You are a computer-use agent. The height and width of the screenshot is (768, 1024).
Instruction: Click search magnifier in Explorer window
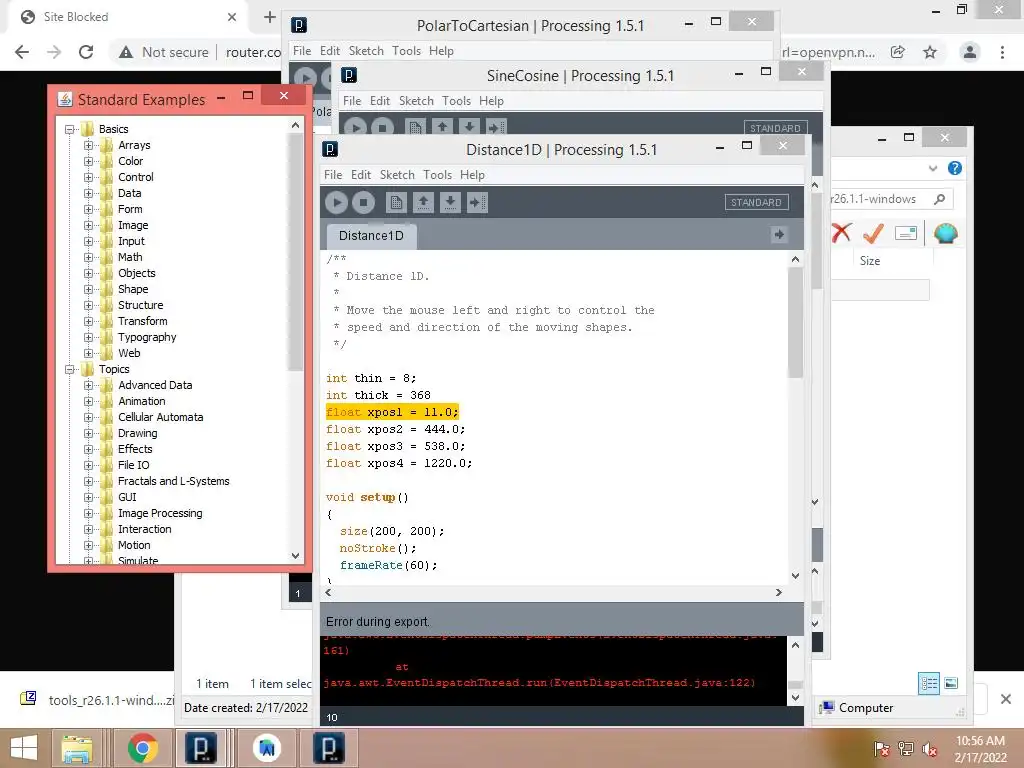939,199
